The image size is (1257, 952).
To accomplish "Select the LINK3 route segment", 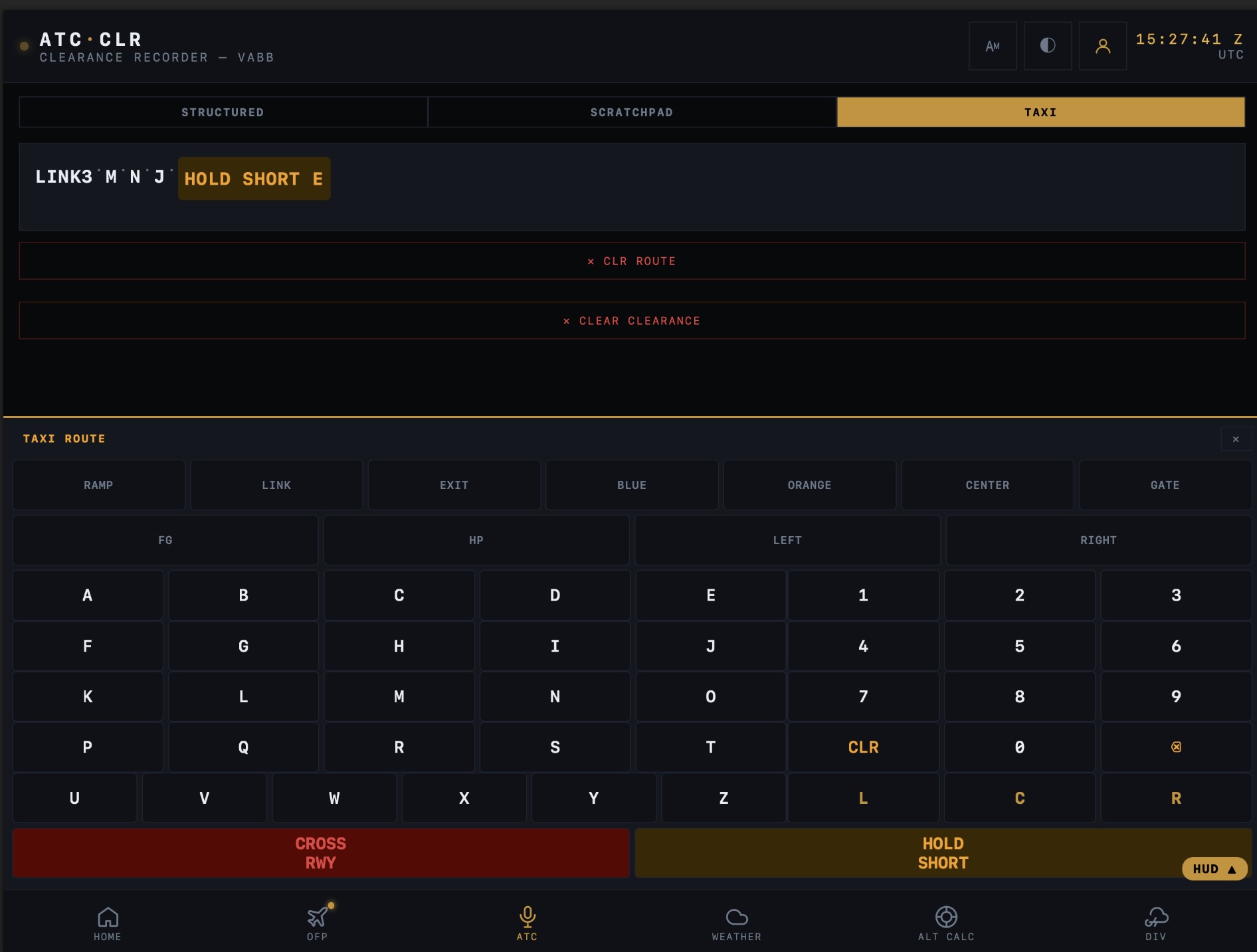I will coord(64,177).
